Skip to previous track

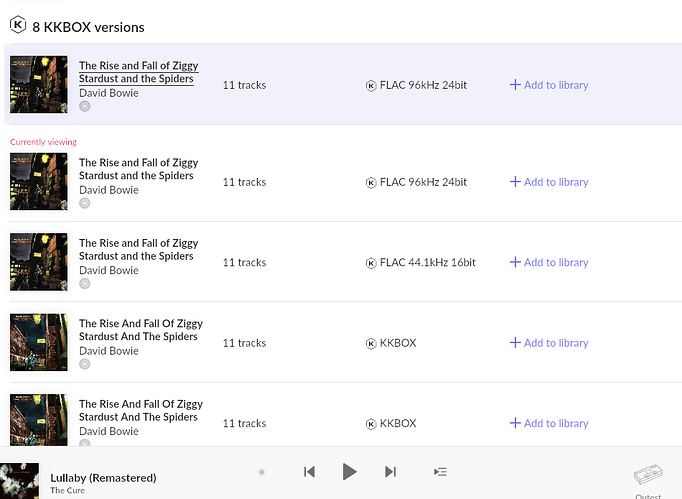(309, 472)
